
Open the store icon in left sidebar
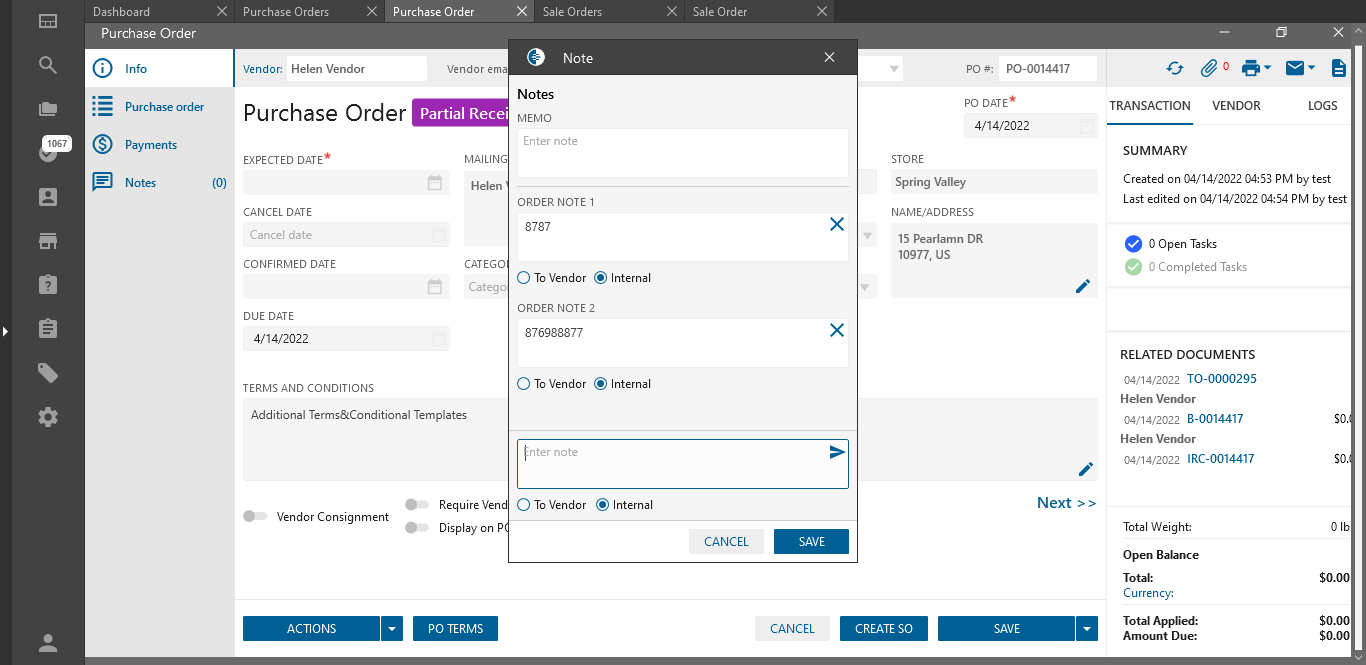(48, 241)
